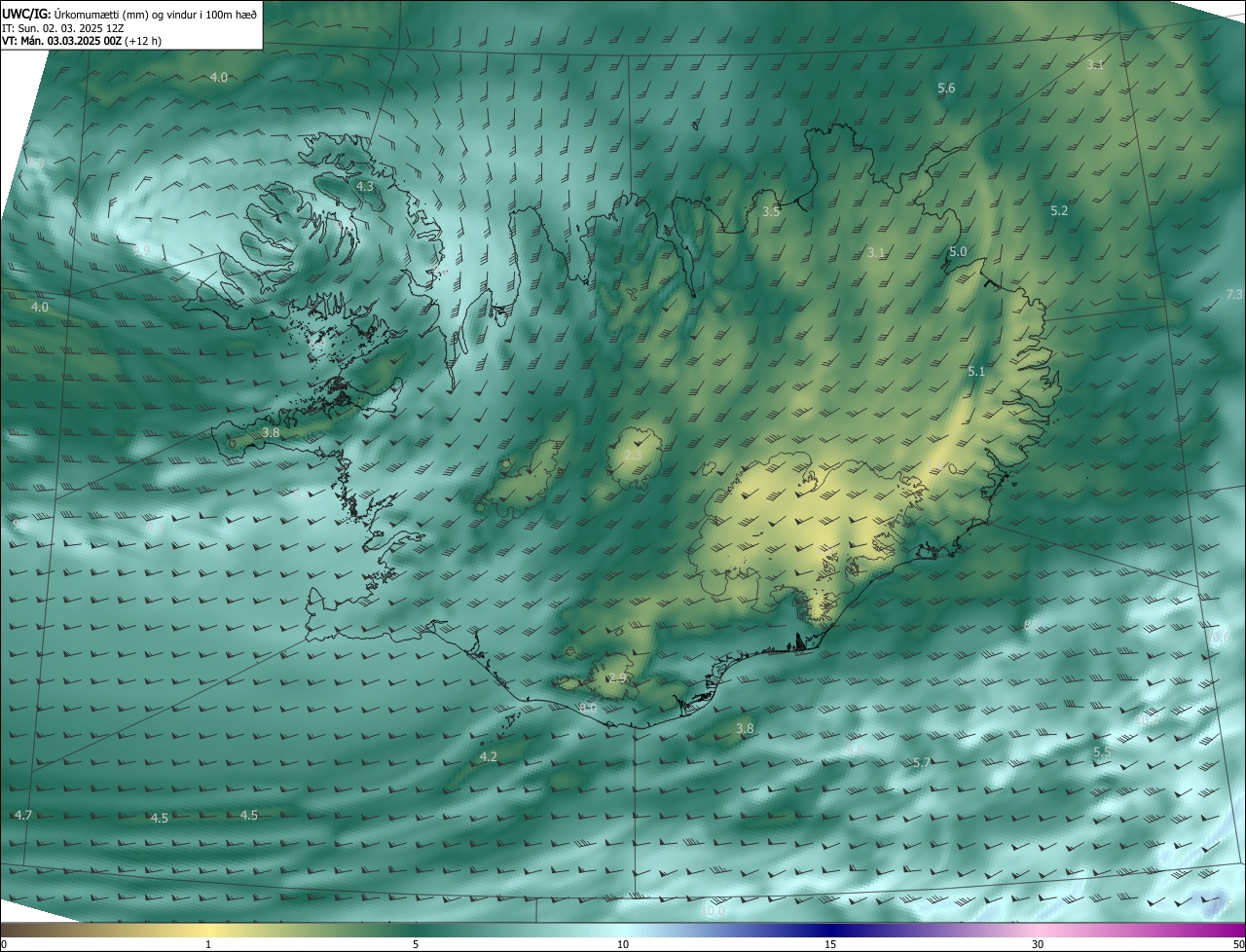Click the 4.3 value label on the map
Screen dimensions: 1246x952
click(365, 186)
